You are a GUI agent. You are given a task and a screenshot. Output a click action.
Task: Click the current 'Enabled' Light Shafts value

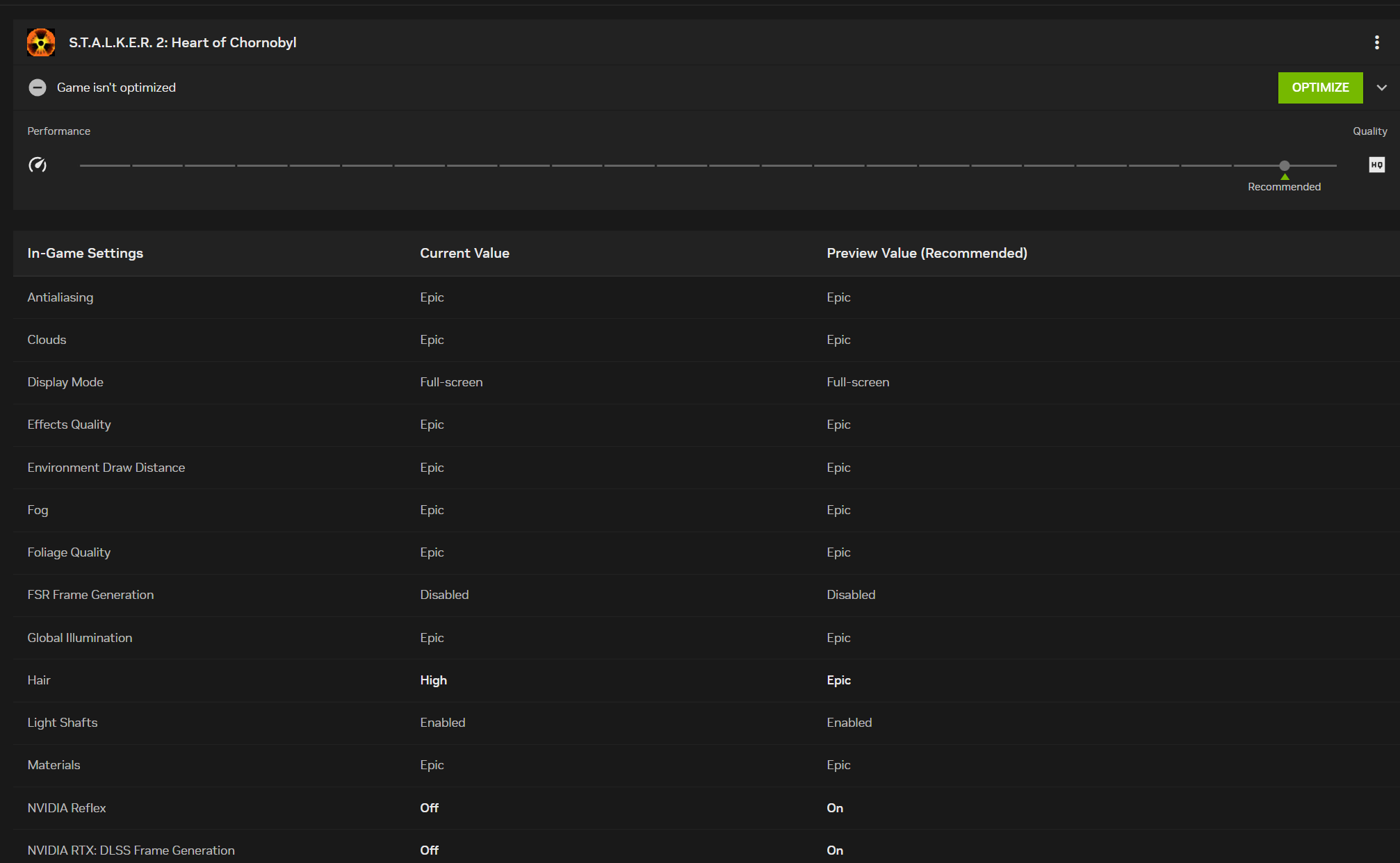[442, 723]
